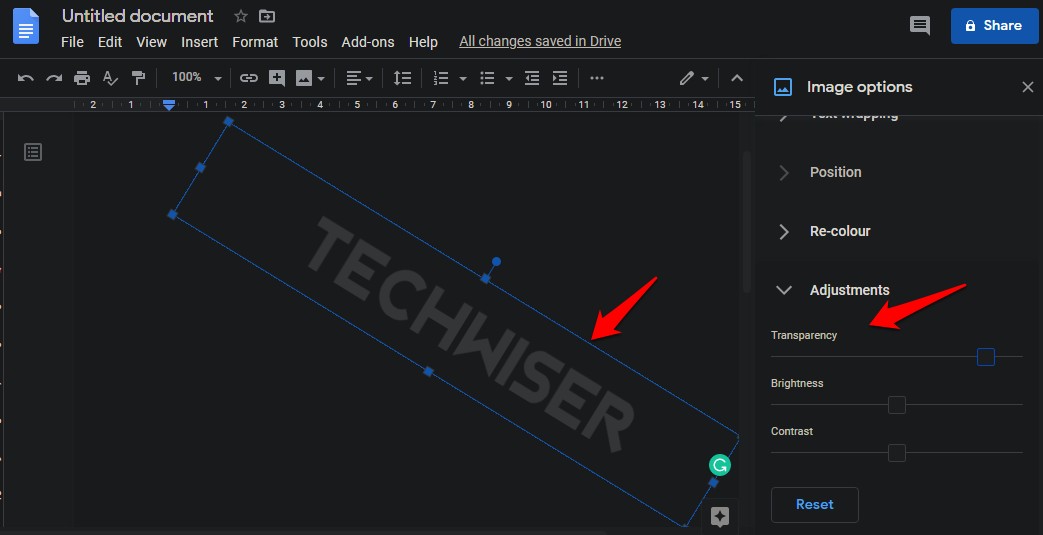Viewport: 1043px width, 535px height.
Task: Reset the image adjustments
Action: click(815, 504)
